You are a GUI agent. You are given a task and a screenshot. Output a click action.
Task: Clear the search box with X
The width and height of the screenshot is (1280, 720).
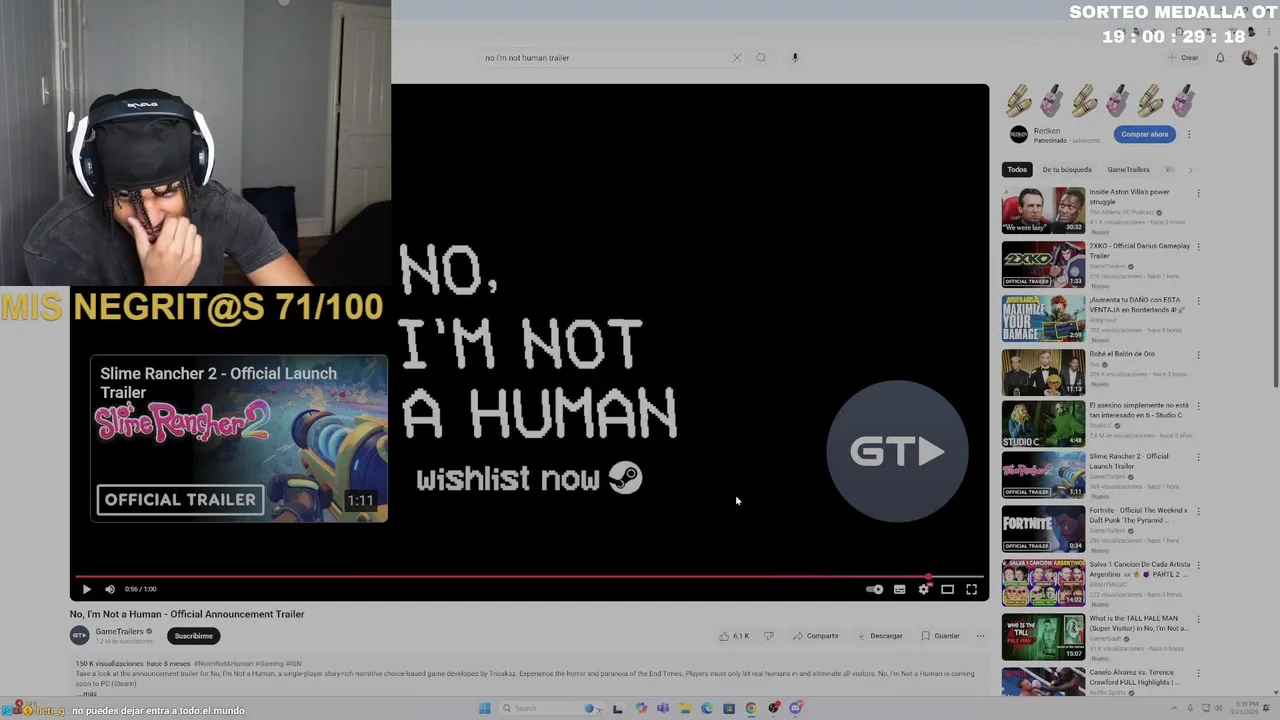(x=737, y=58)
